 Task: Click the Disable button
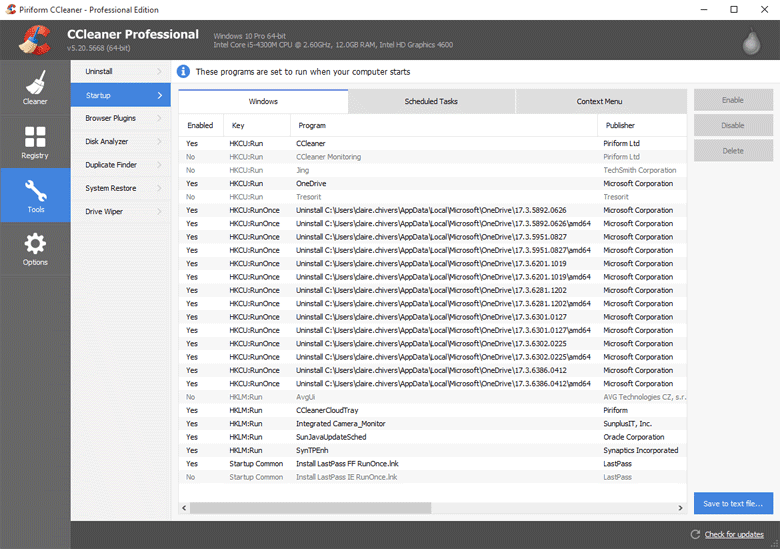click(733, 125)
